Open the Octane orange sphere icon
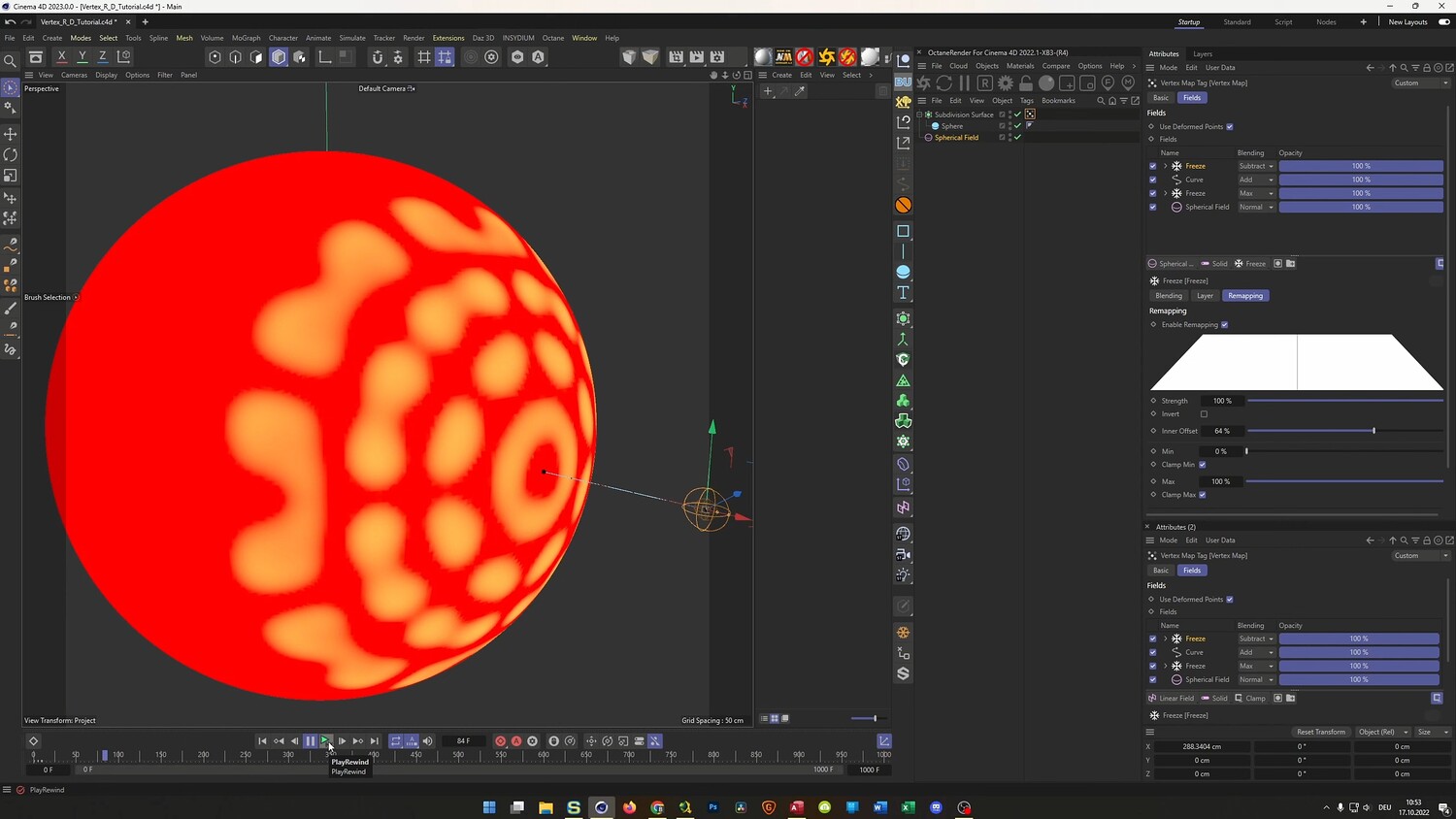Screen dimensions: 1456x819 (903, 205)
